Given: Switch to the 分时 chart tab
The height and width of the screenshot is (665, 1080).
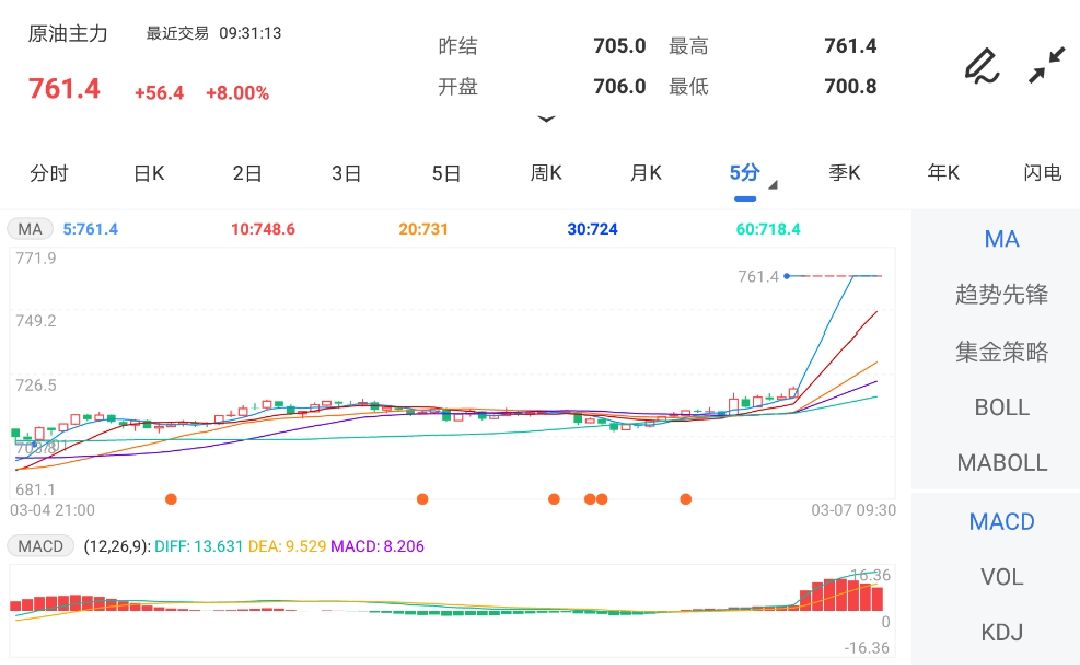Looking at the screenshot, I should [x=49, y=173].
